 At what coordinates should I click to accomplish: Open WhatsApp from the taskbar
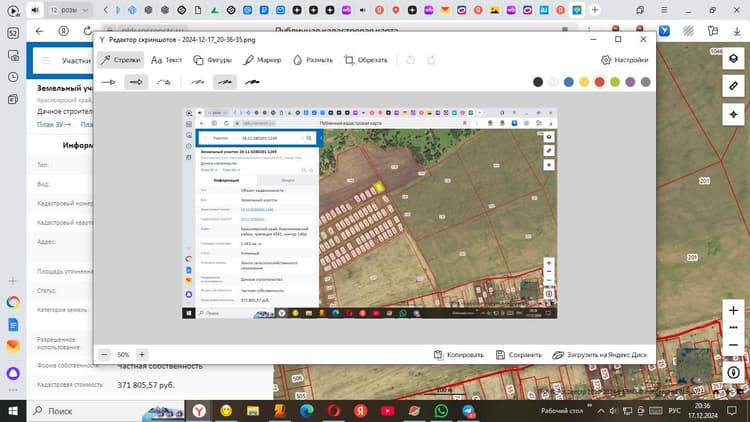click(x=441, y=411)
